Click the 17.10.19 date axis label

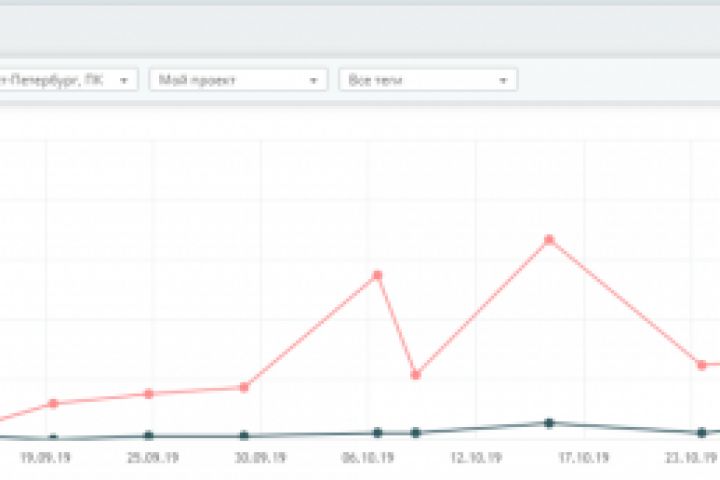(584, 457)
